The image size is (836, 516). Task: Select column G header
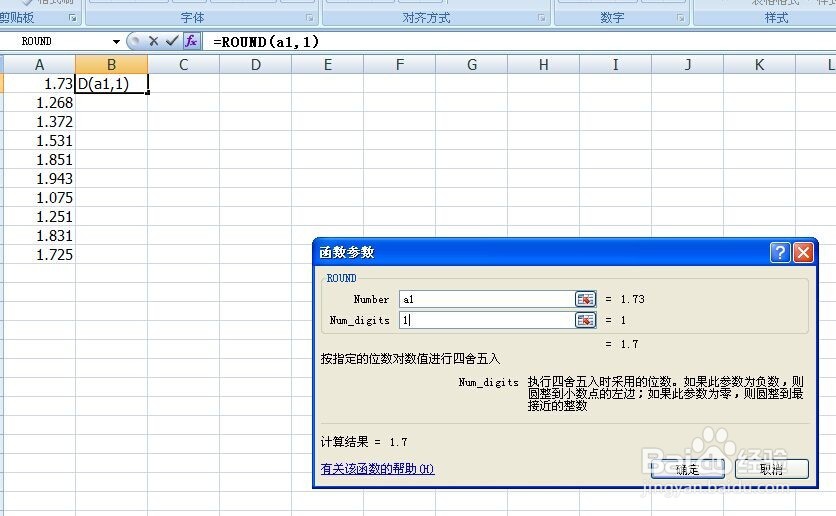coord(471,64)
